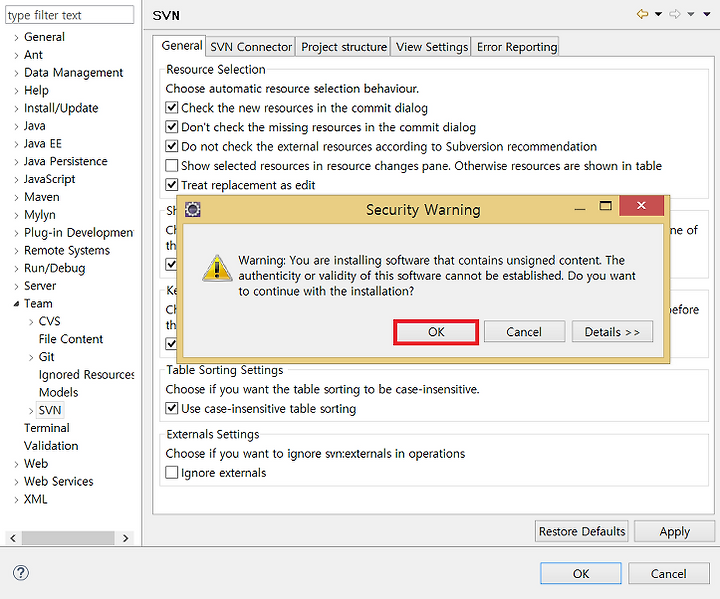Switch to the SVN Connector tab
Image resolution: width=720 pixels, height=599 pixels.
pyautogui.click(x=251, y=47)
